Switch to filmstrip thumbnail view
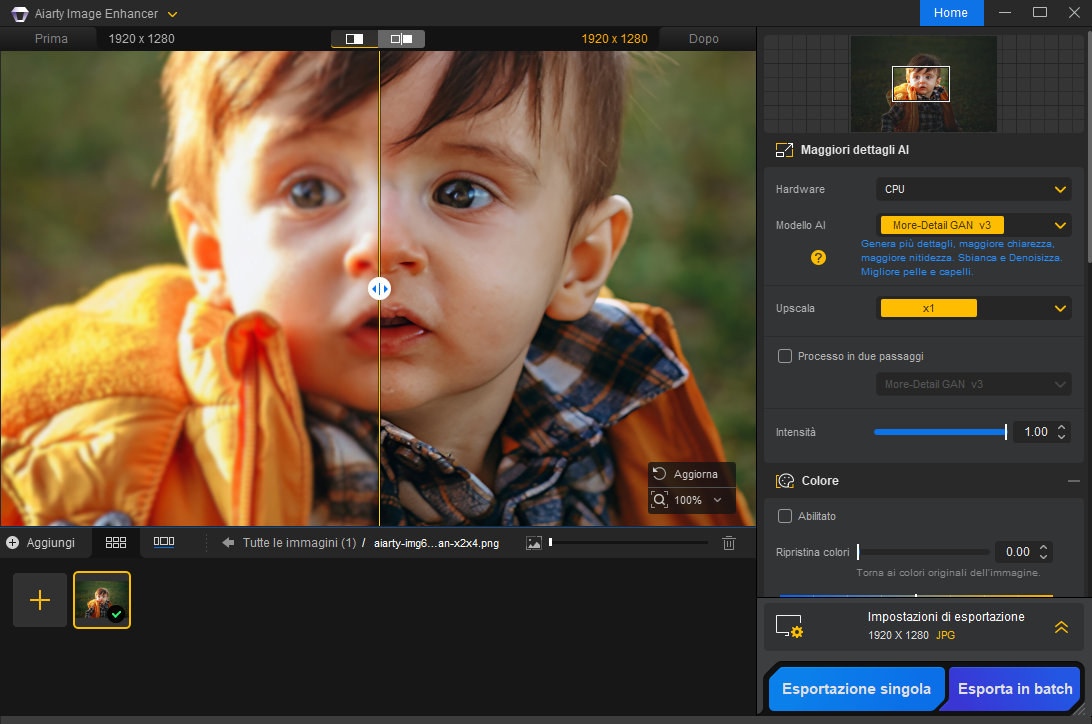Viewport: 1092px width, 724px height. pos(164,542)
